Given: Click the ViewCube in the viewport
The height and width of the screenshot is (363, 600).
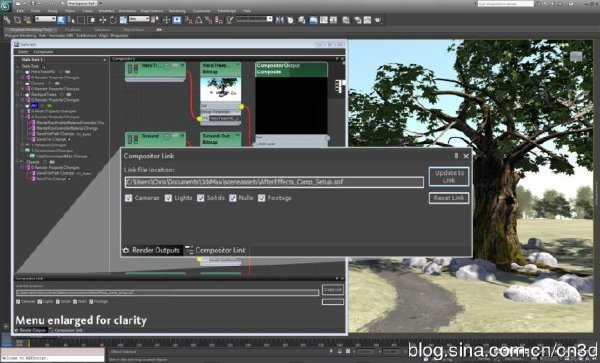Looking at the screenshot, I should (x=576, y=57).
